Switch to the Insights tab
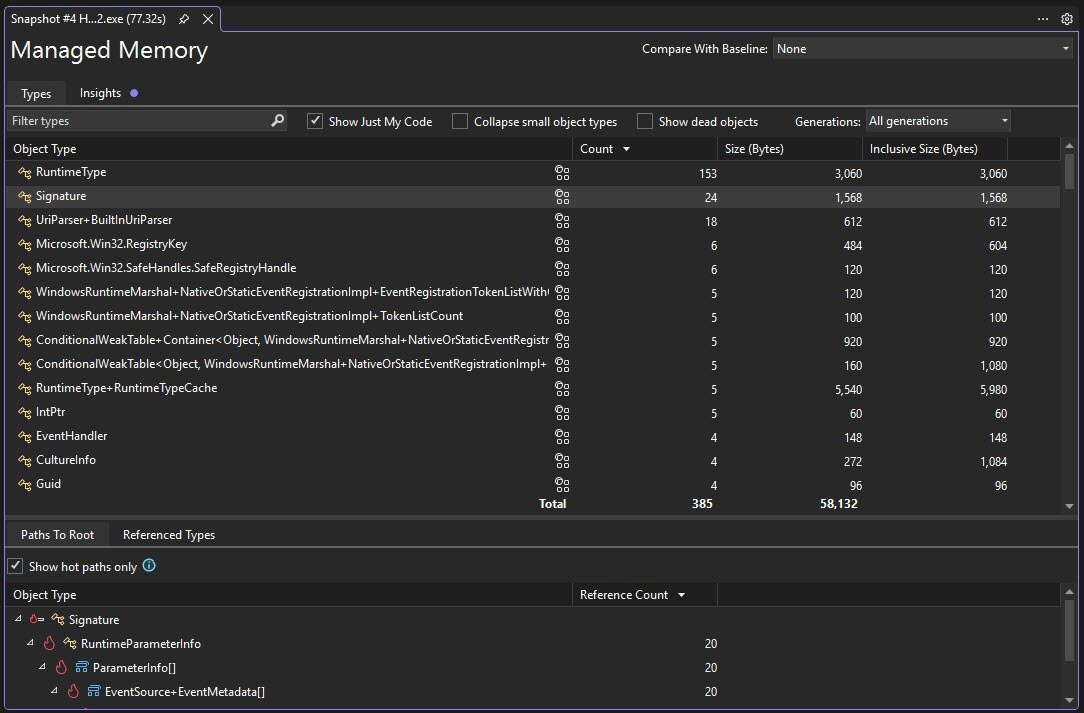The image size is (1084, 713). [102, 92]
